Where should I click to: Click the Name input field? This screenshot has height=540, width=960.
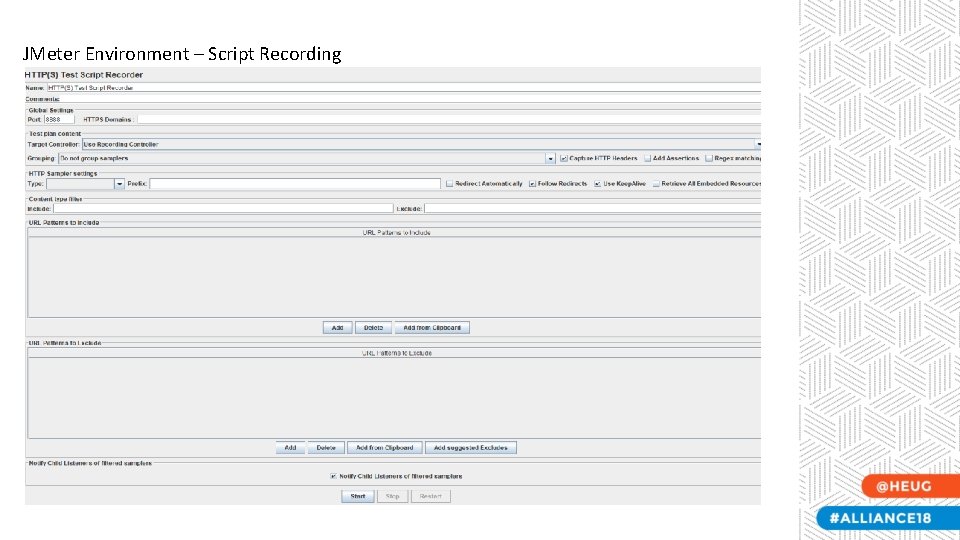(x=403, y=88)
